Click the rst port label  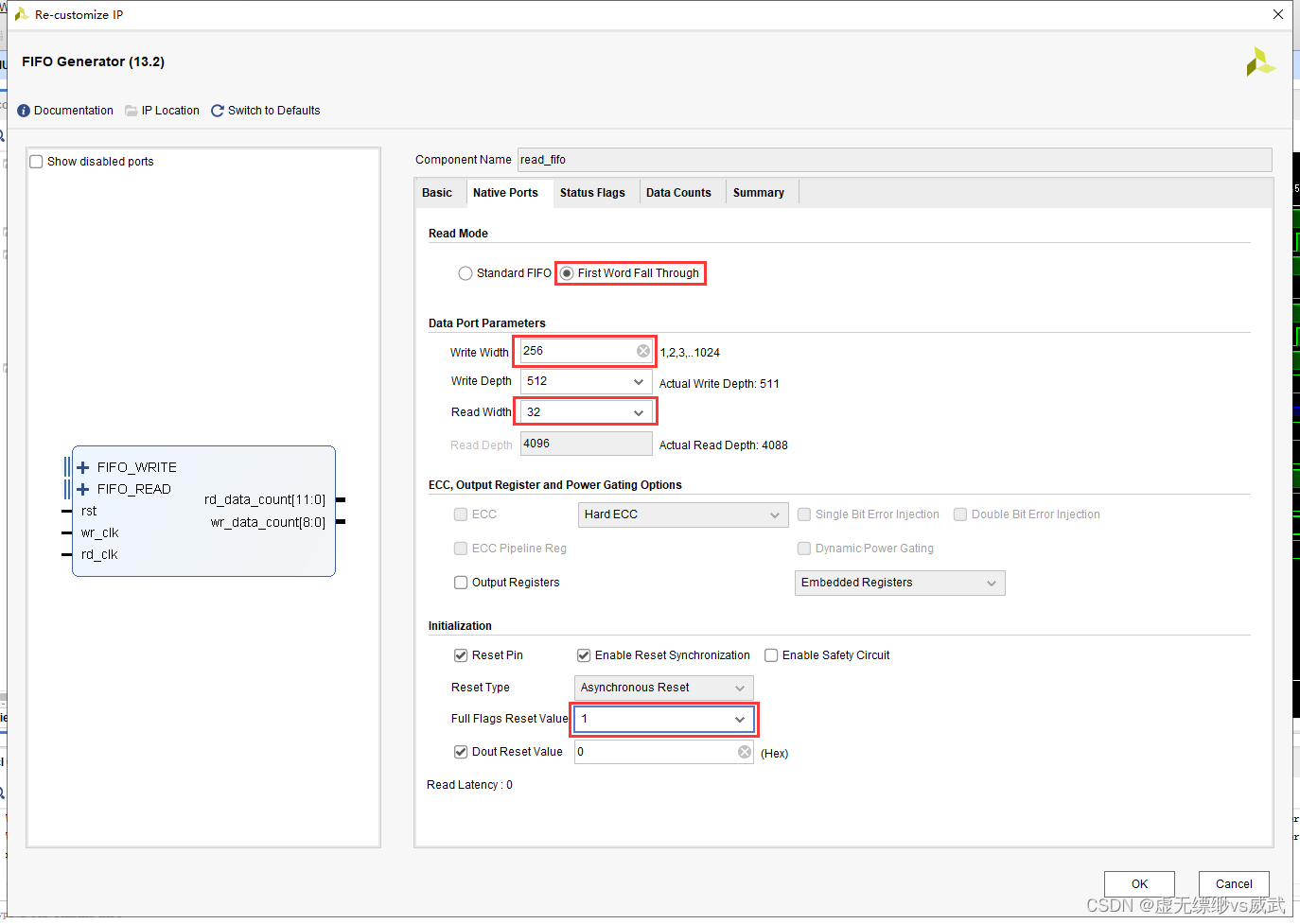coord(89,511)
